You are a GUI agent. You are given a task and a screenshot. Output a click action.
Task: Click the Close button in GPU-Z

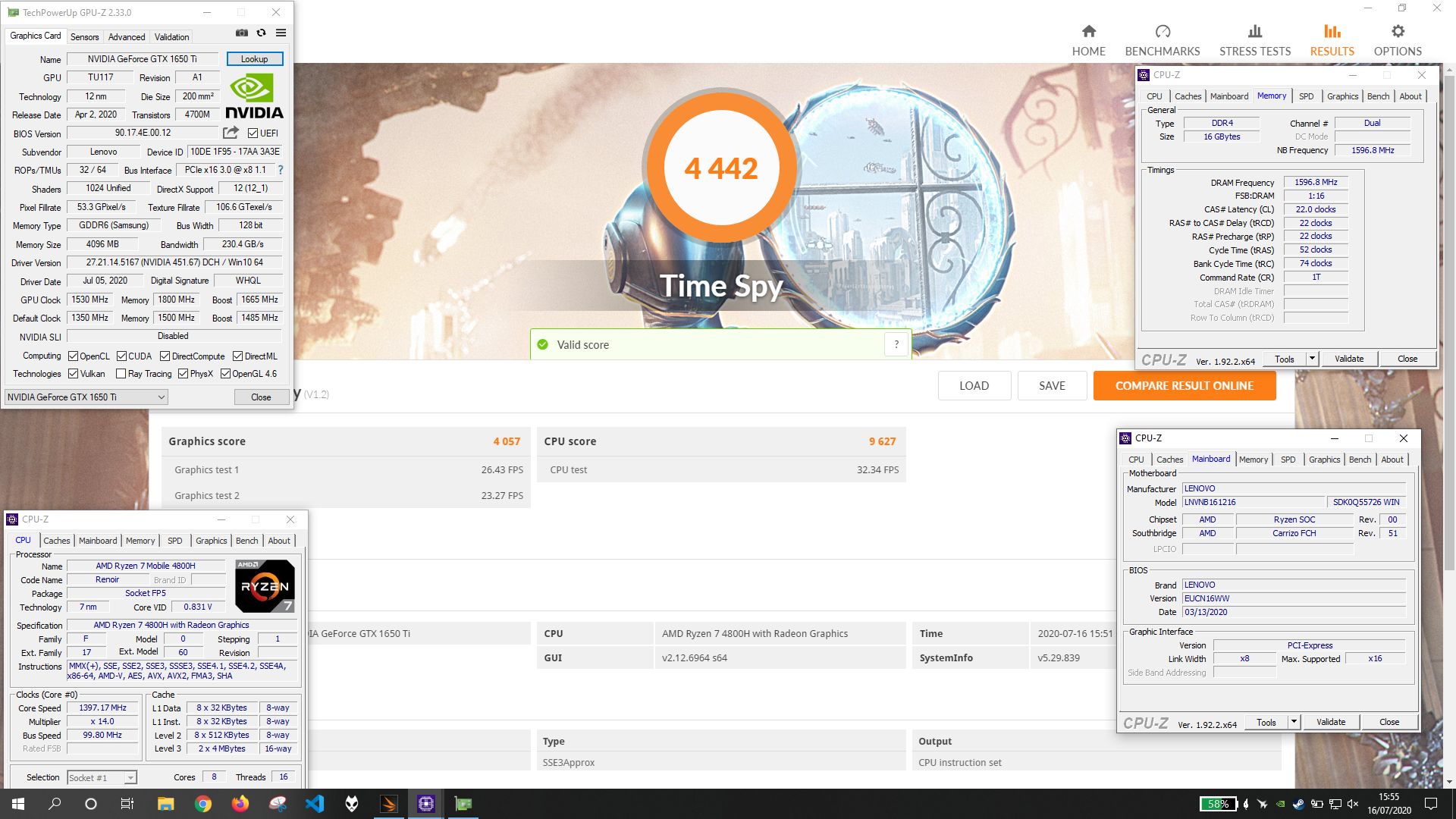coord(261,397)
